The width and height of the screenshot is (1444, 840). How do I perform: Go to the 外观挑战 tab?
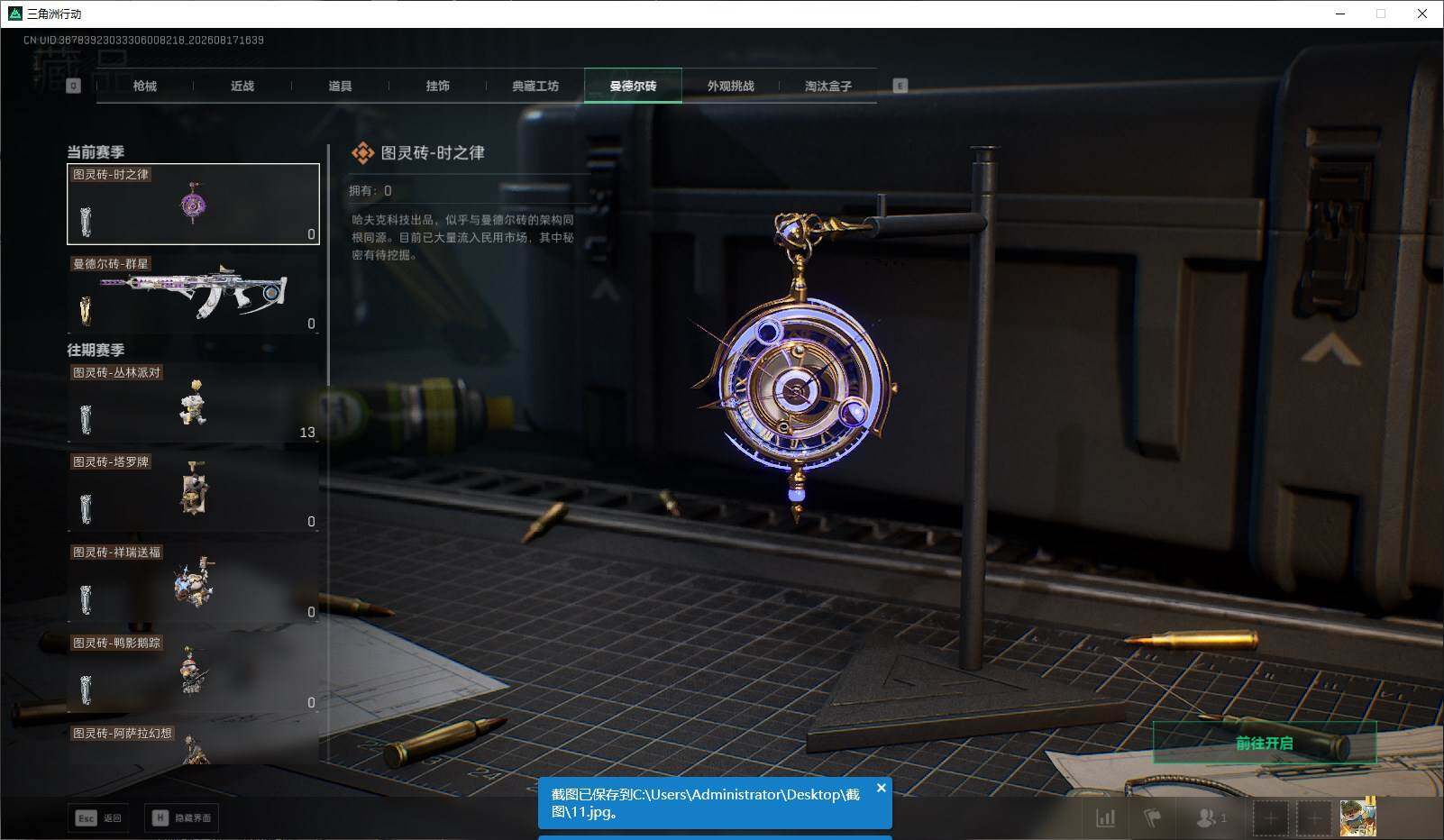click(730, 86)
